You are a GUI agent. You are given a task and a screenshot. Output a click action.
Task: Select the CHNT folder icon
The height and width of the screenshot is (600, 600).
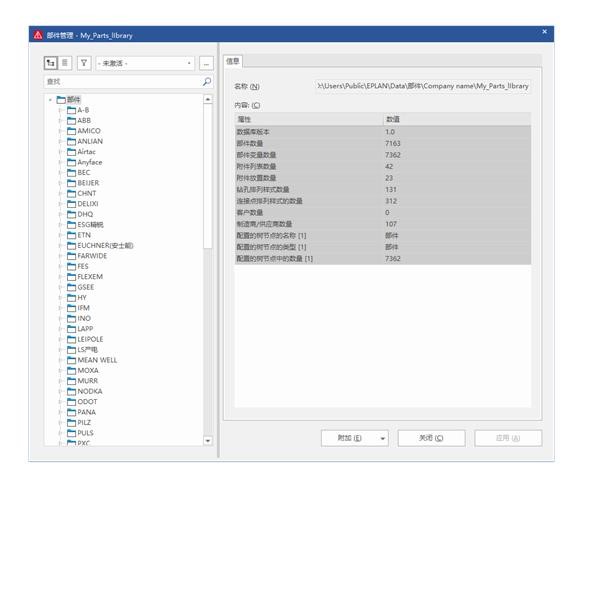tap(72, 193)
